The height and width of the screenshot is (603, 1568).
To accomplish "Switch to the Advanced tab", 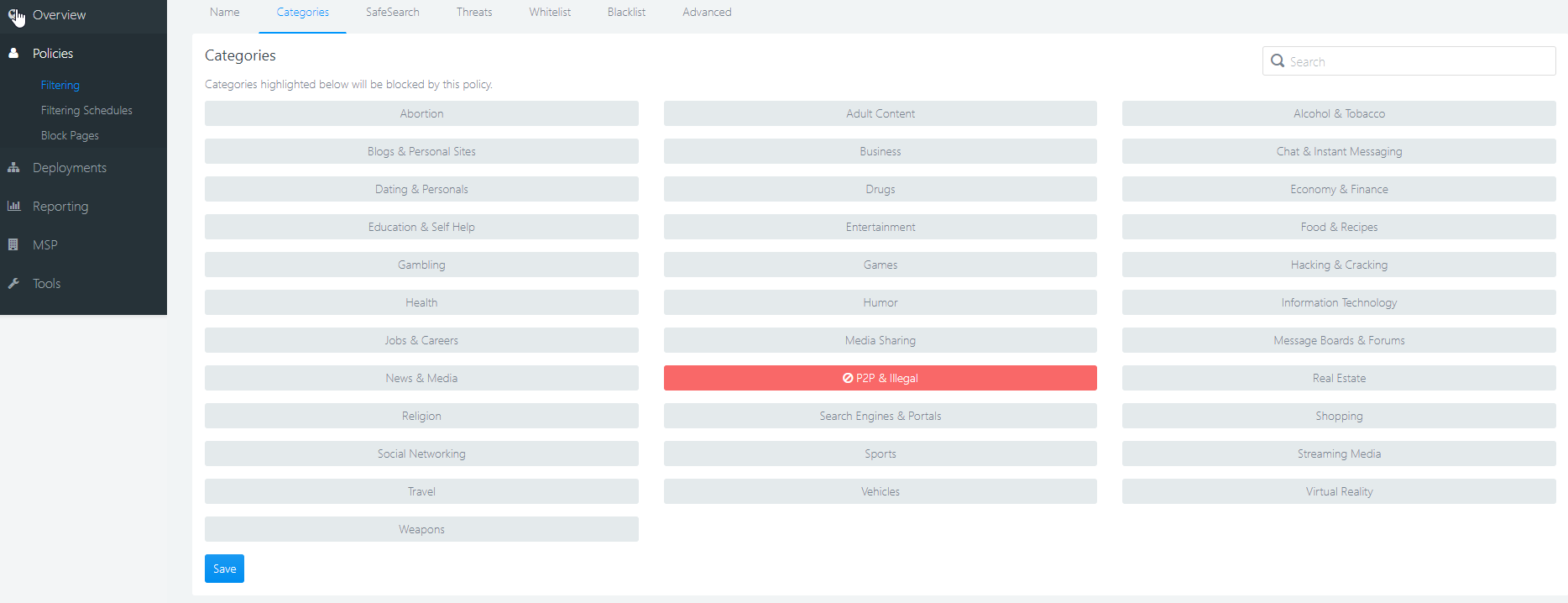I will pyautogui.click(x=707, y=13).
